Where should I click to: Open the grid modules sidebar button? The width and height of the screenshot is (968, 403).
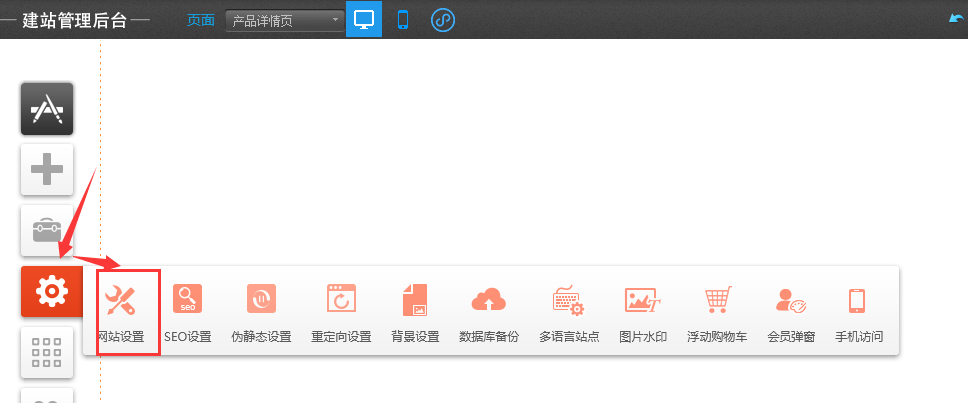47,352
